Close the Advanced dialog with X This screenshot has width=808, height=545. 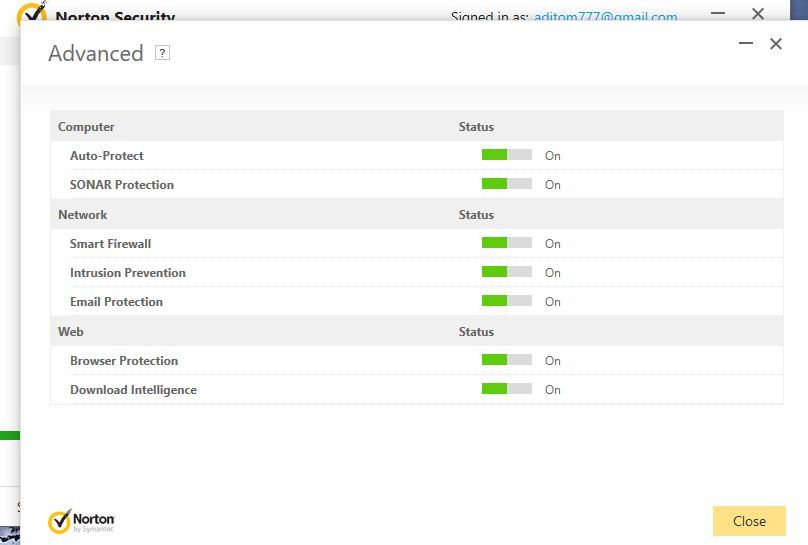pyautogui.click(x=776, y=44)
